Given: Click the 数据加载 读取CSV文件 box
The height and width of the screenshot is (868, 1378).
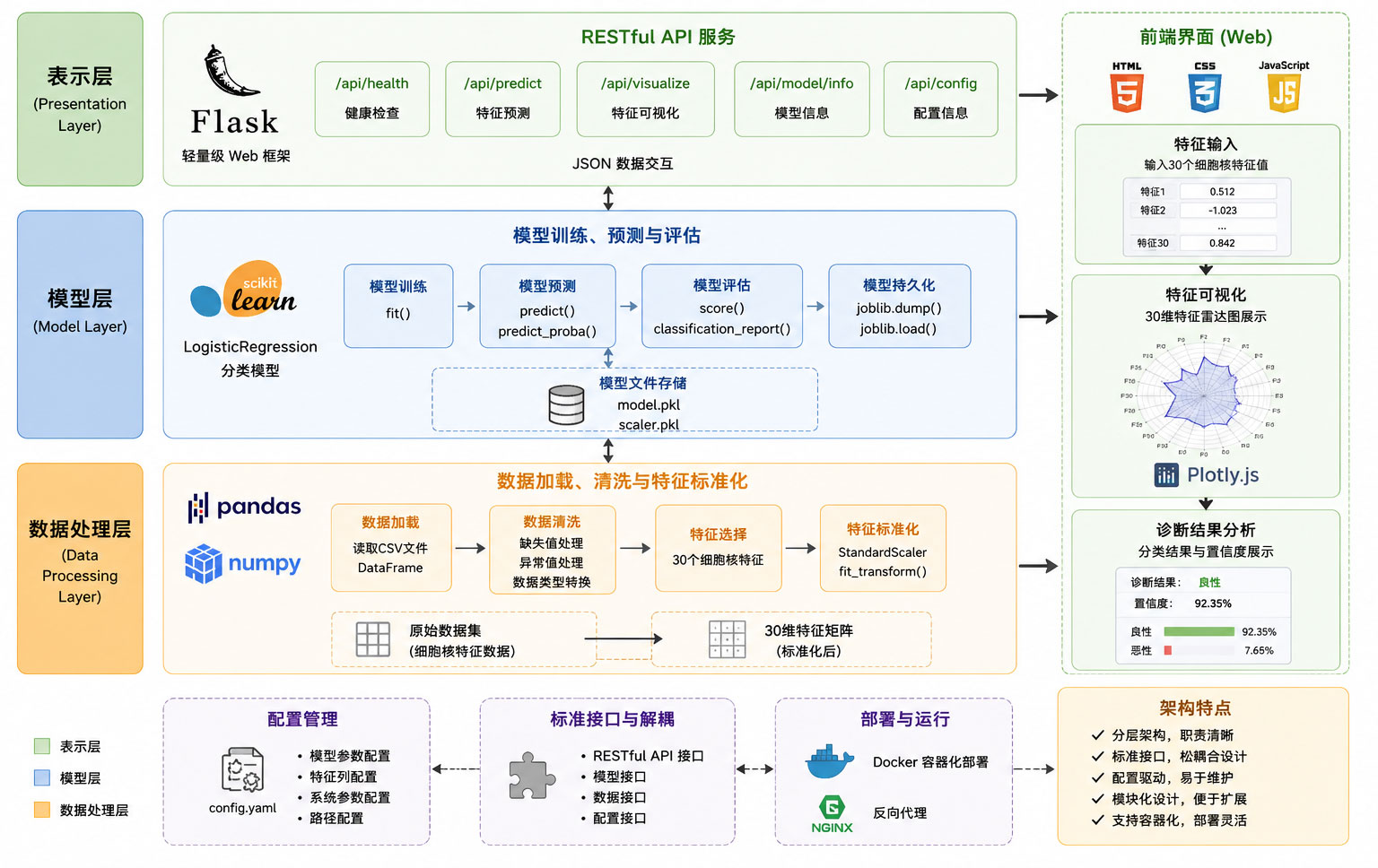Looking at the screenshot, I should tap(391, 548).
